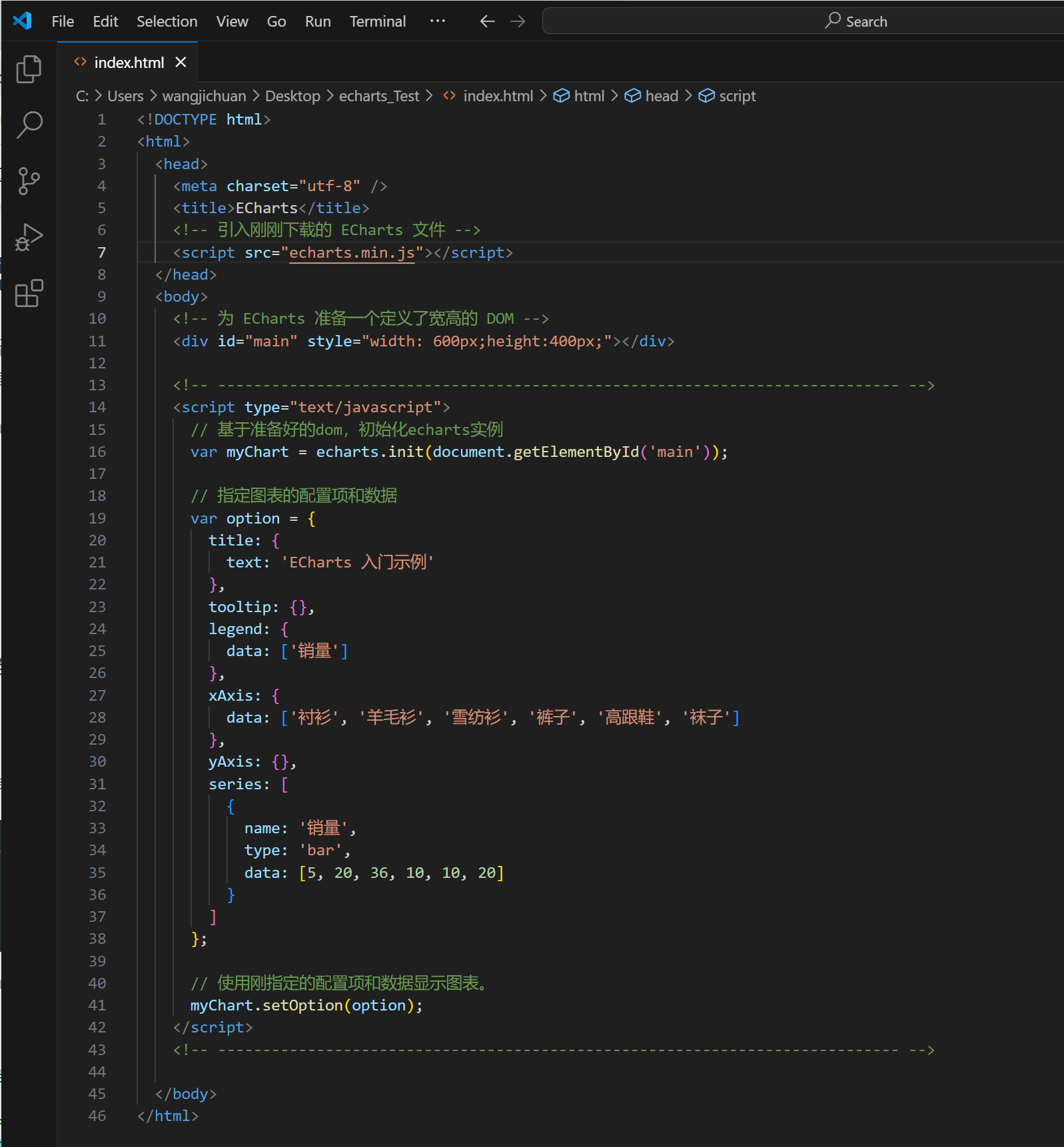1064x1147 pixels.
Task: Open the Go menu
Action: point(276,21)
